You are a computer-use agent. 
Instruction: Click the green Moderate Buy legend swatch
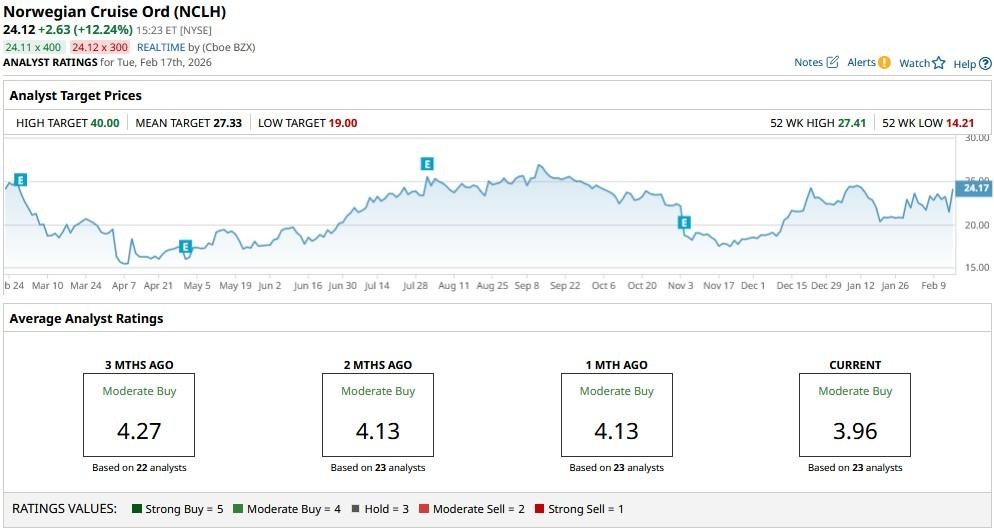click(x=238, y=508)
